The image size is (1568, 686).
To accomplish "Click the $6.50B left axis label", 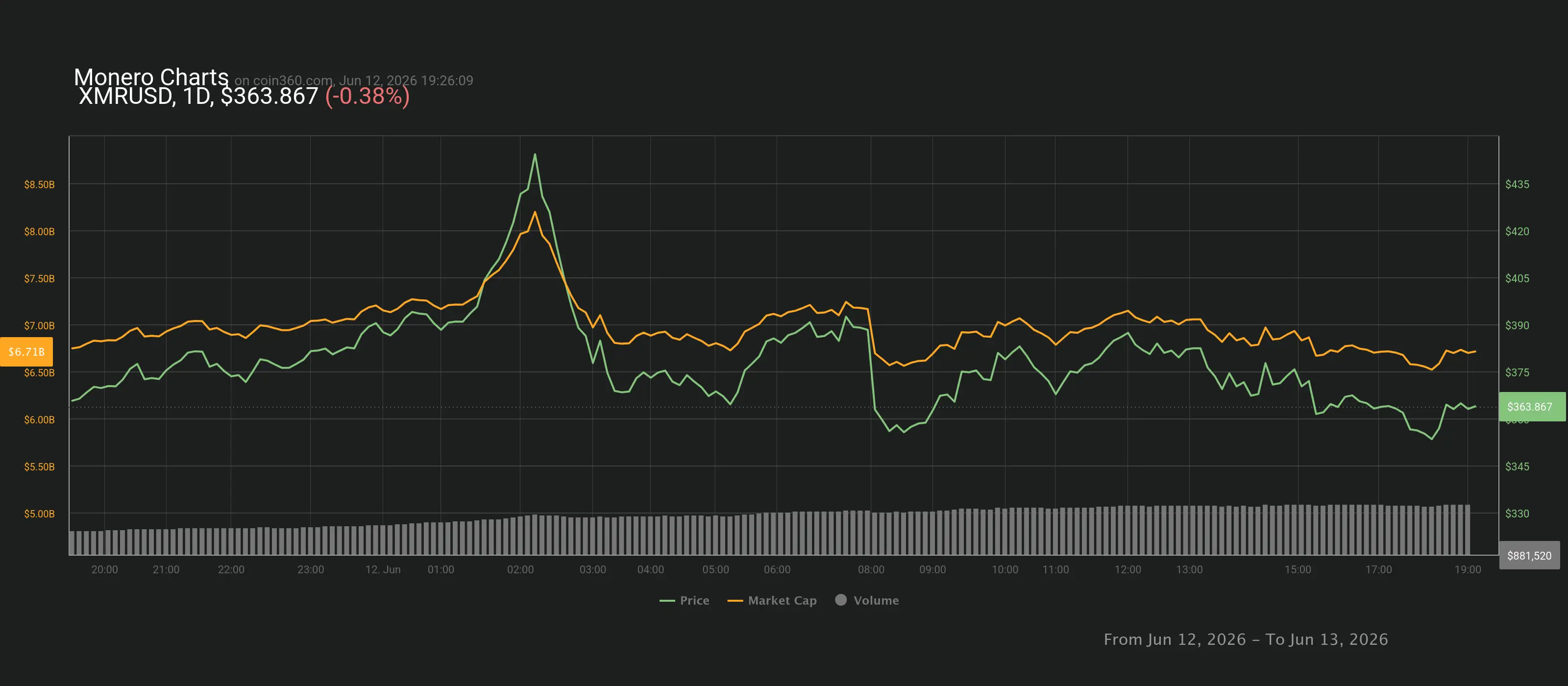I will (x=40, y=372).
